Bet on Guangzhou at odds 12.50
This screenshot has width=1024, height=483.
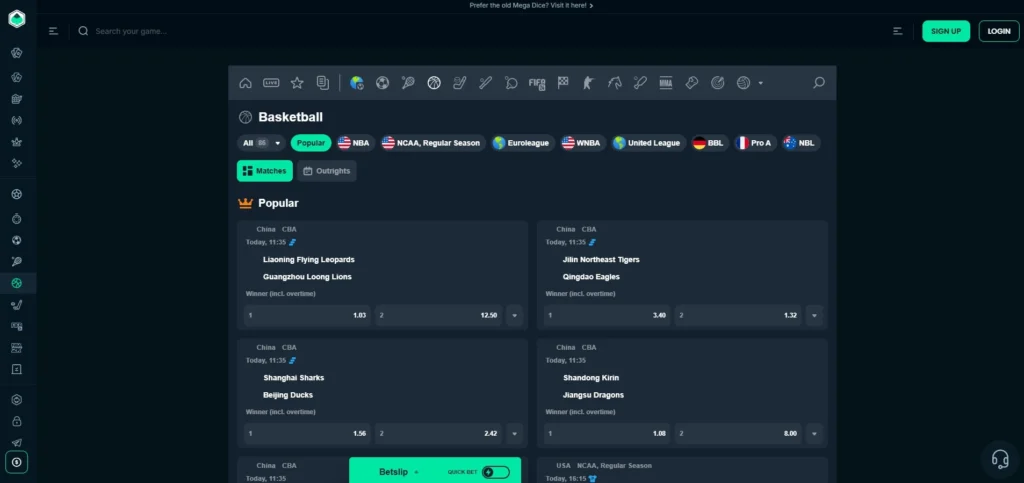(x=438, y=315)
